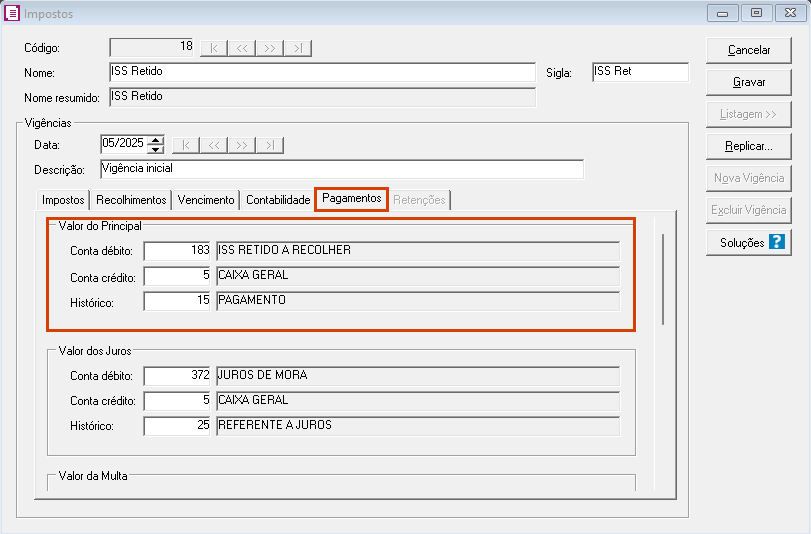Go to last vigência next to Data
The image size is (811, 534).
270,145
